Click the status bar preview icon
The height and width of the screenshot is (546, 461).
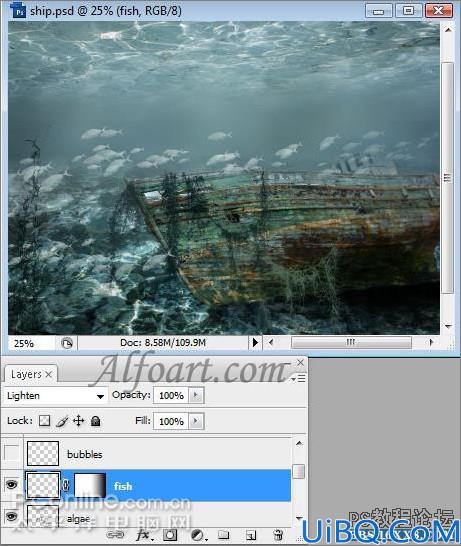(67, 343)
